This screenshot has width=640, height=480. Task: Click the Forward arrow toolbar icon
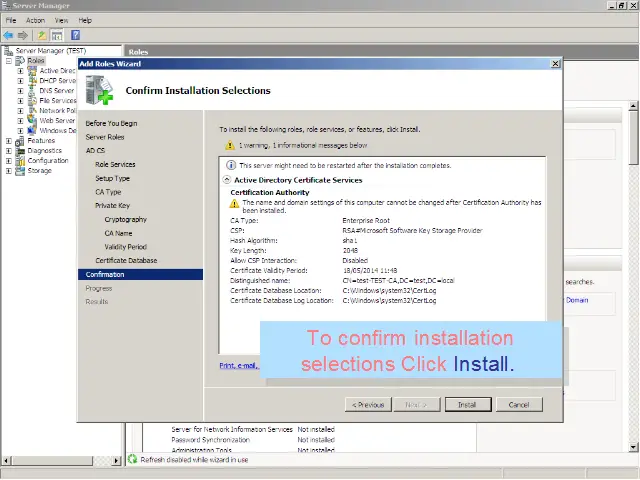pyautogui.click(x=22, y=35)
